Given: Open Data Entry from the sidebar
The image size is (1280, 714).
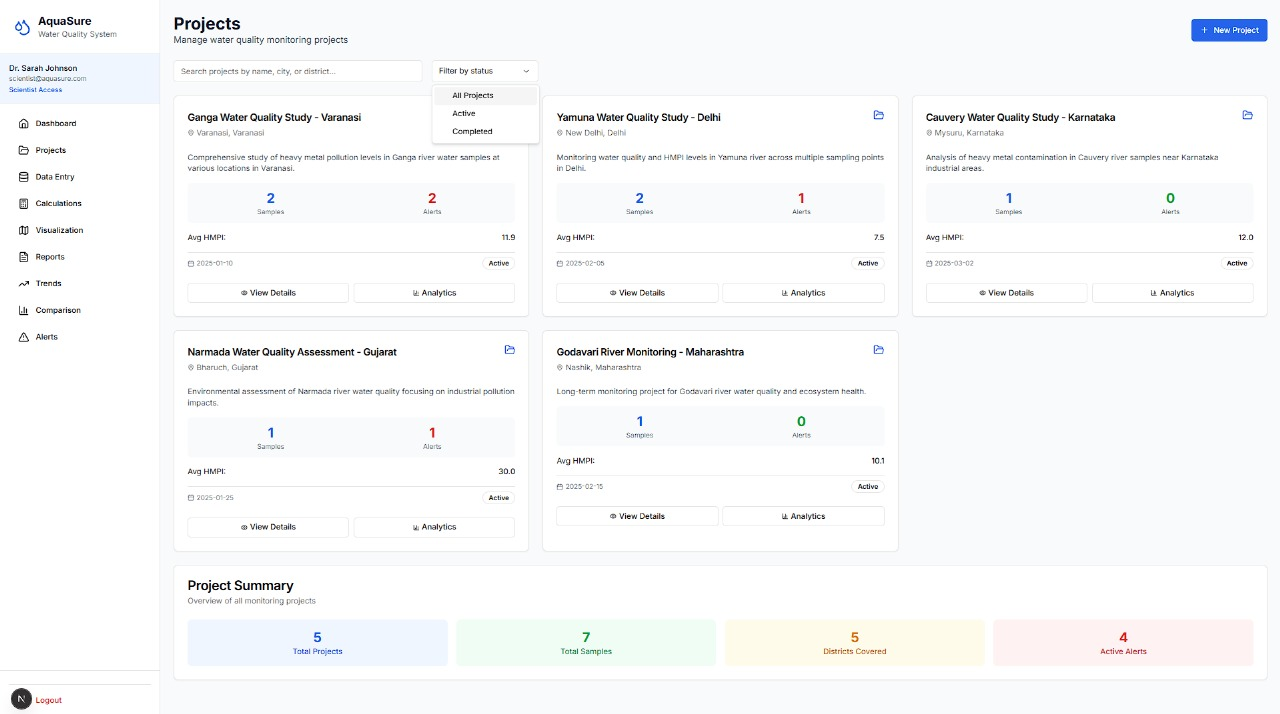Looking at the screenshot, I should tap(55, 177).
